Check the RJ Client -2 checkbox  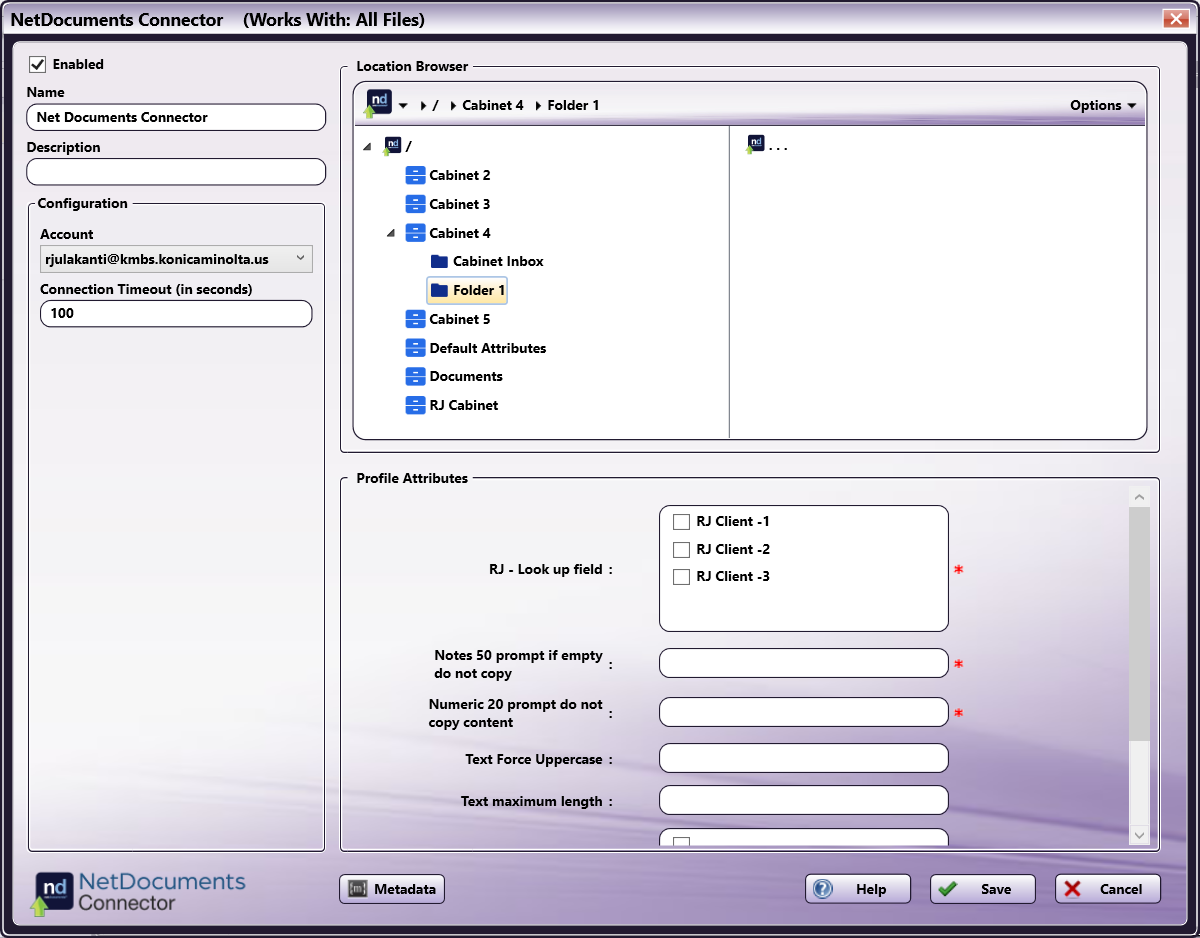tap(682, 549)
